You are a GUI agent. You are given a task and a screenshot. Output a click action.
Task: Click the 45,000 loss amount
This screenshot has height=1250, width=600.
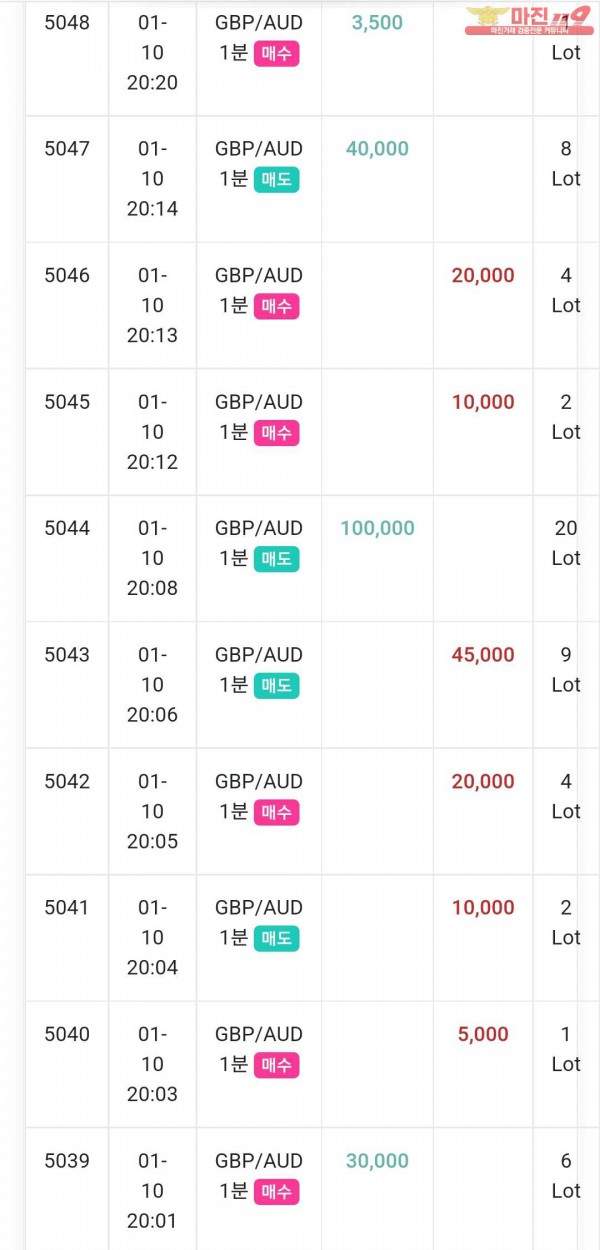(483, 655)
